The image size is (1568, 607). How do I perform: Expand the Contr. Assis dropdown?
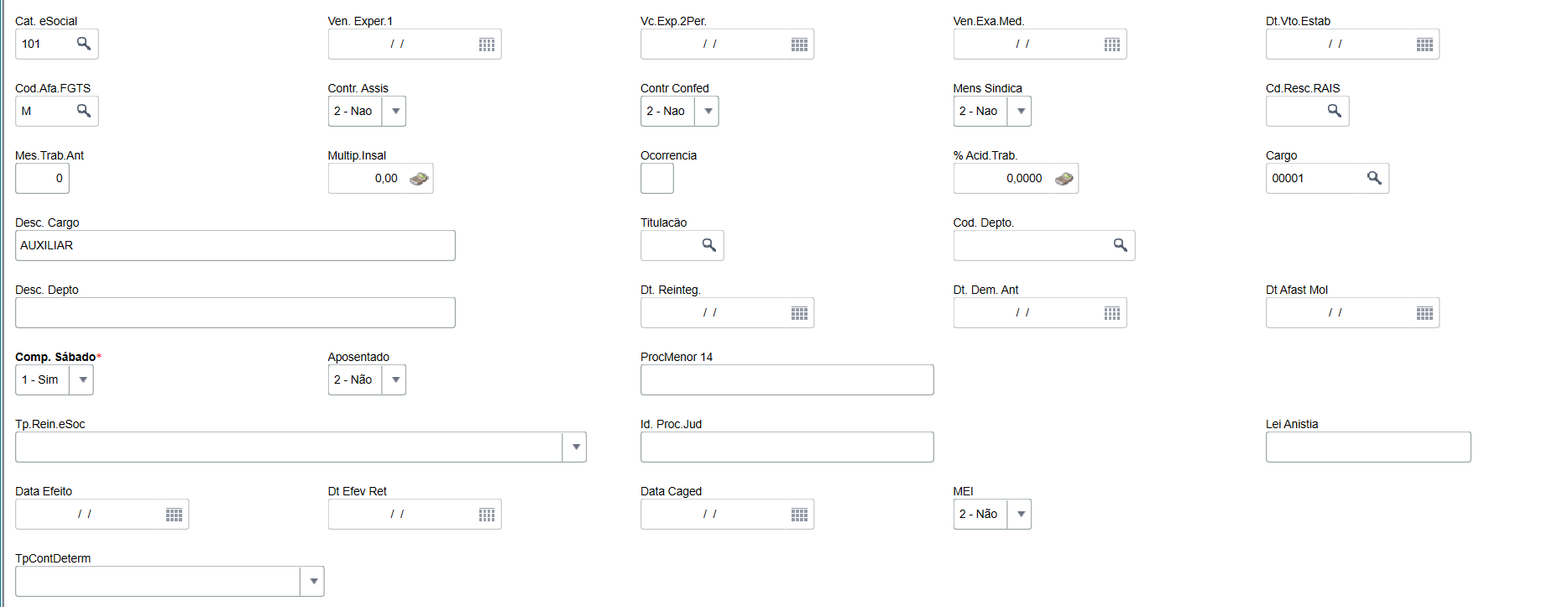coord(395,111)
